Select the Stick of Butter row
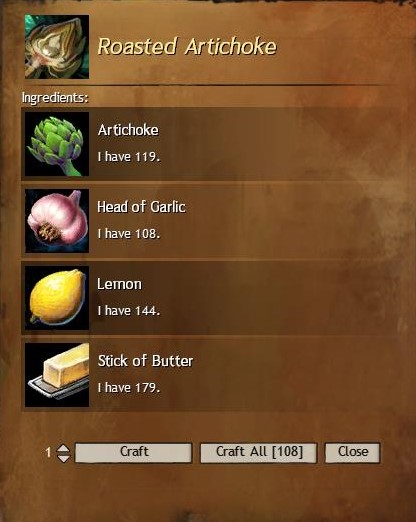 pyautogui.click(x=211, y=375)
